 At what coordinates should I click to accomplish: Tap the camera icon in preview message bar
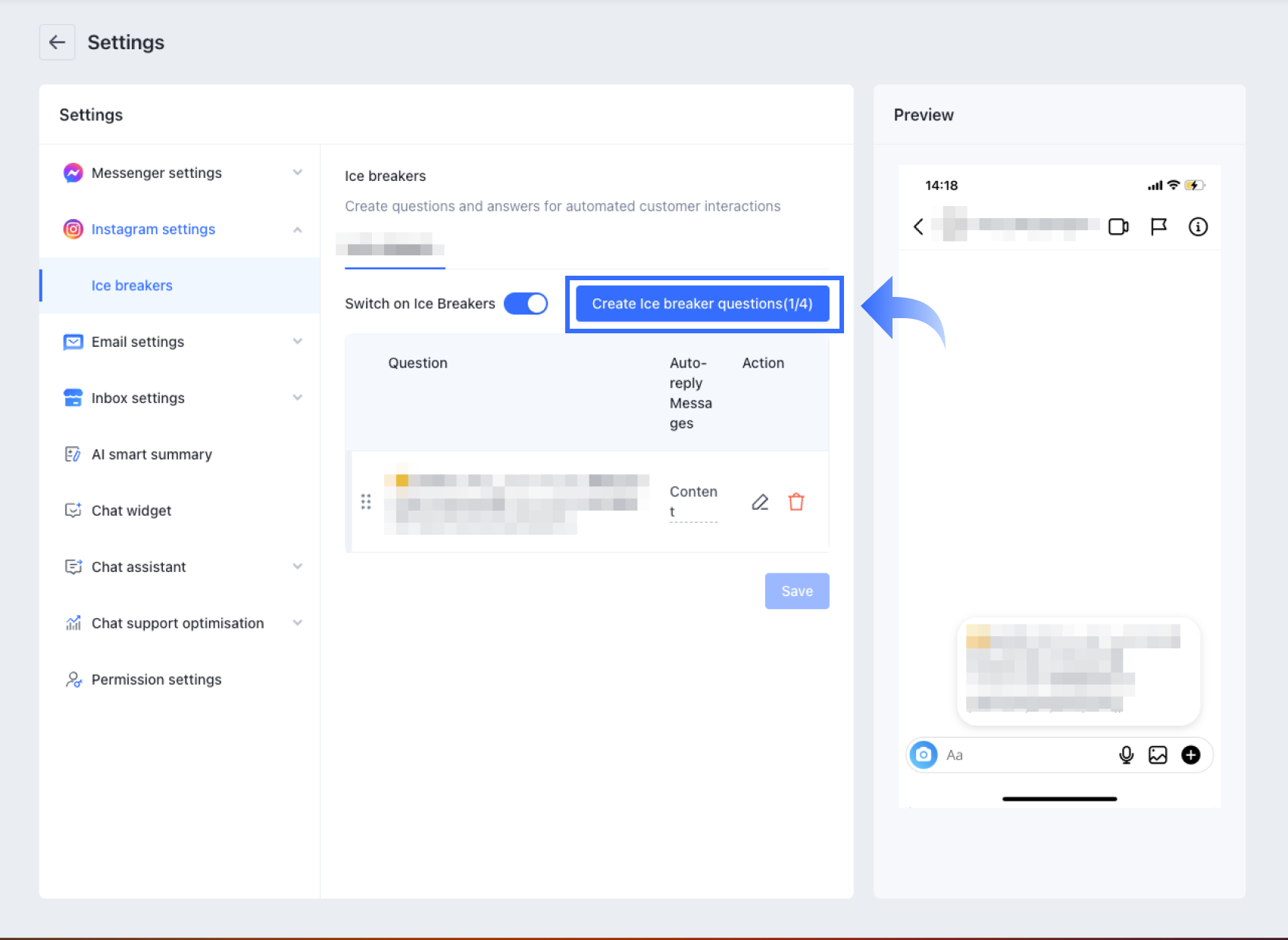924,754
